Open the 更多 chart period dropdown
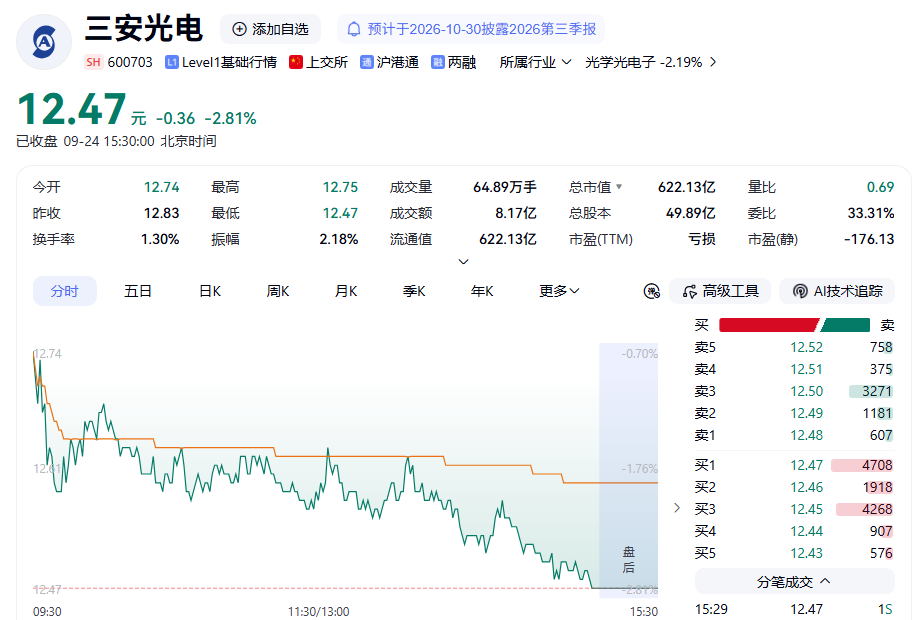Screen dimensions: 923x620 click(x=559, y=291)
